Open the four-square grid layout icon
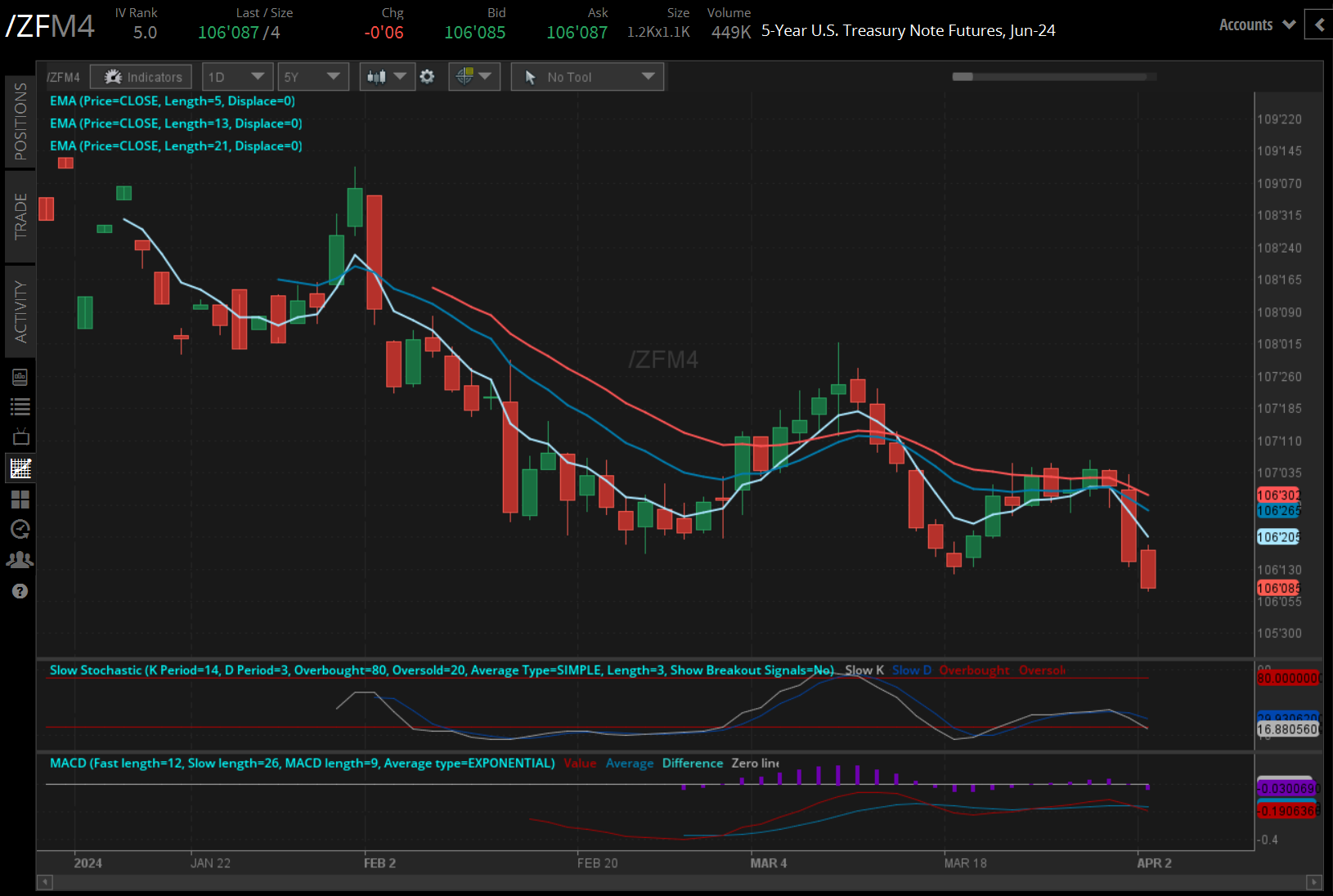This screenshot has width=1333, height=896. 20,499
